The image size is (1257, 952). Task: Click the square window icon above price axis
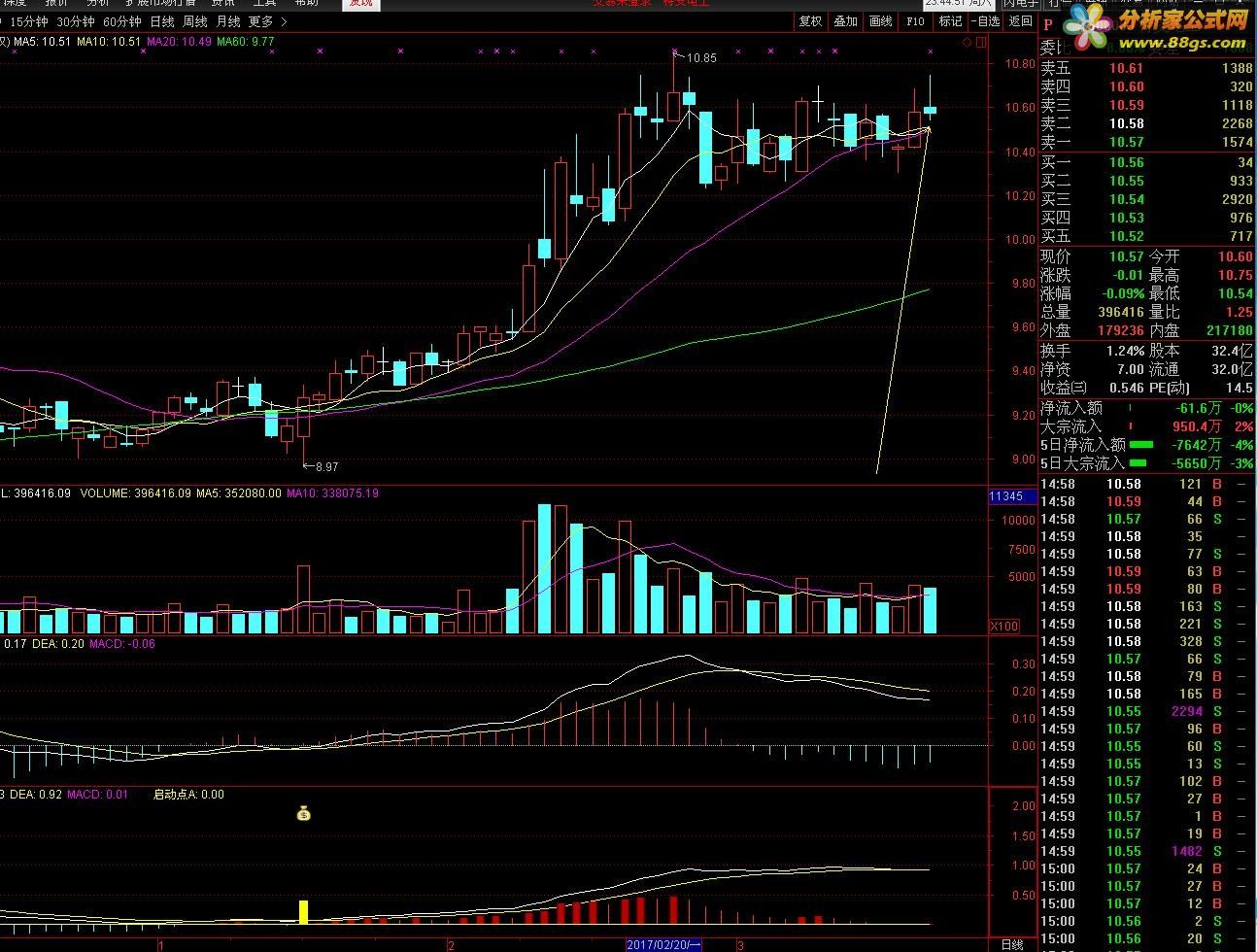982,44
